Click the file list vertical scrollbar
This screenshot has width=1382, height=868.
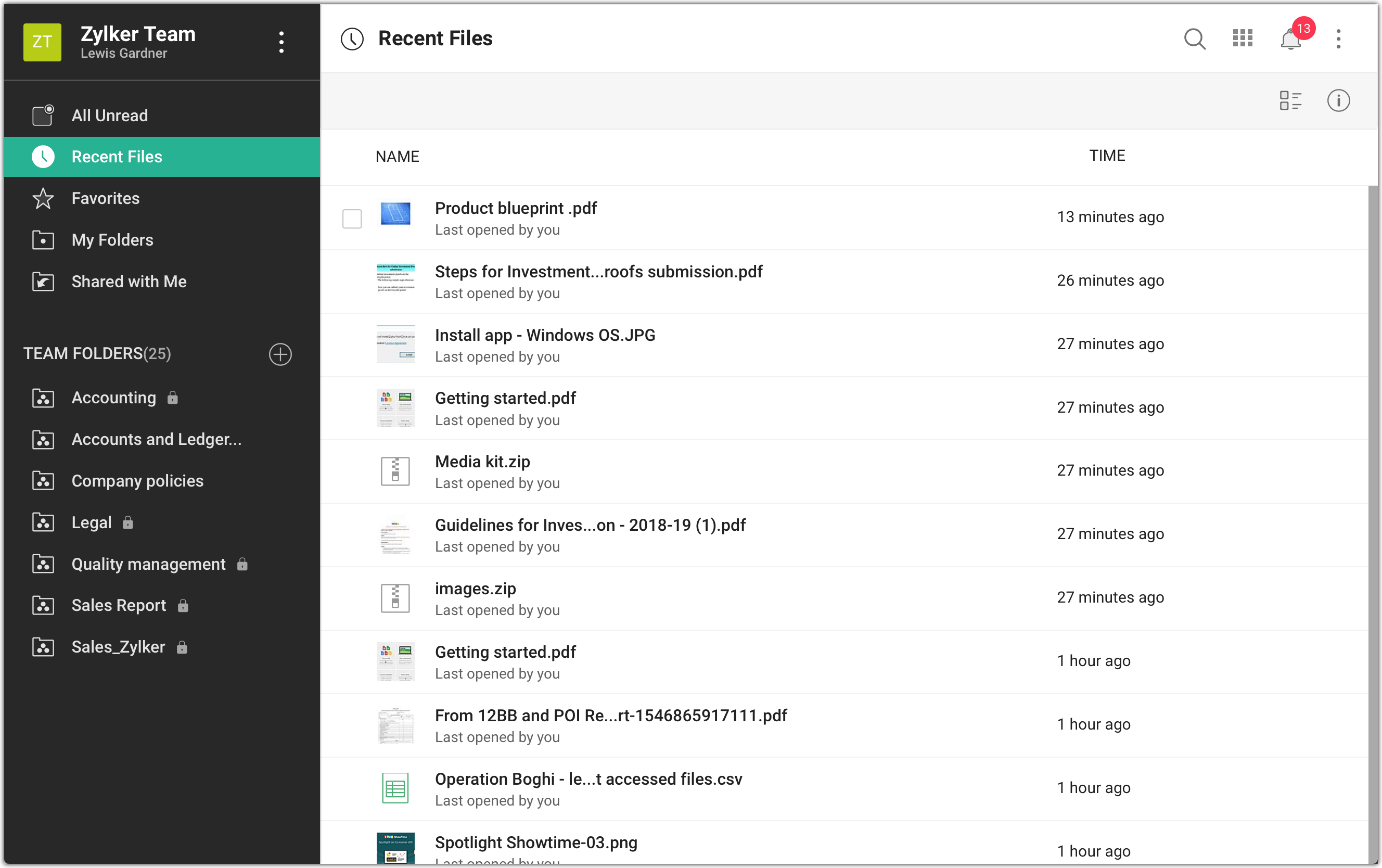[x=1372, y=517]
